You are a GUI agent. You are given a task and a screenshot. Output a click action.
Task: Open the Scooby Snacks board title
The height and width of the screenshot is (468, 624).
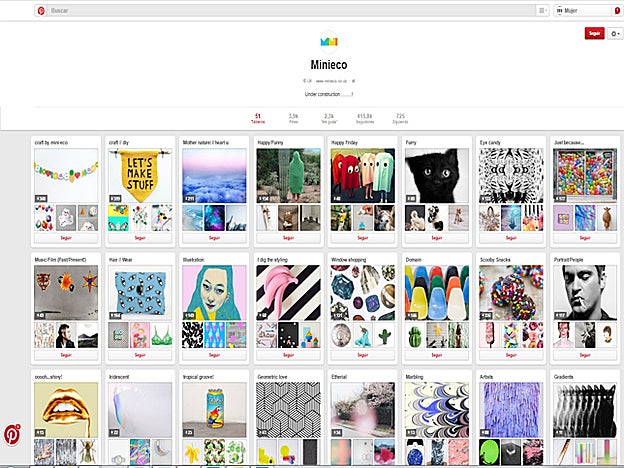pyautogui.click(x=495, y=260)
